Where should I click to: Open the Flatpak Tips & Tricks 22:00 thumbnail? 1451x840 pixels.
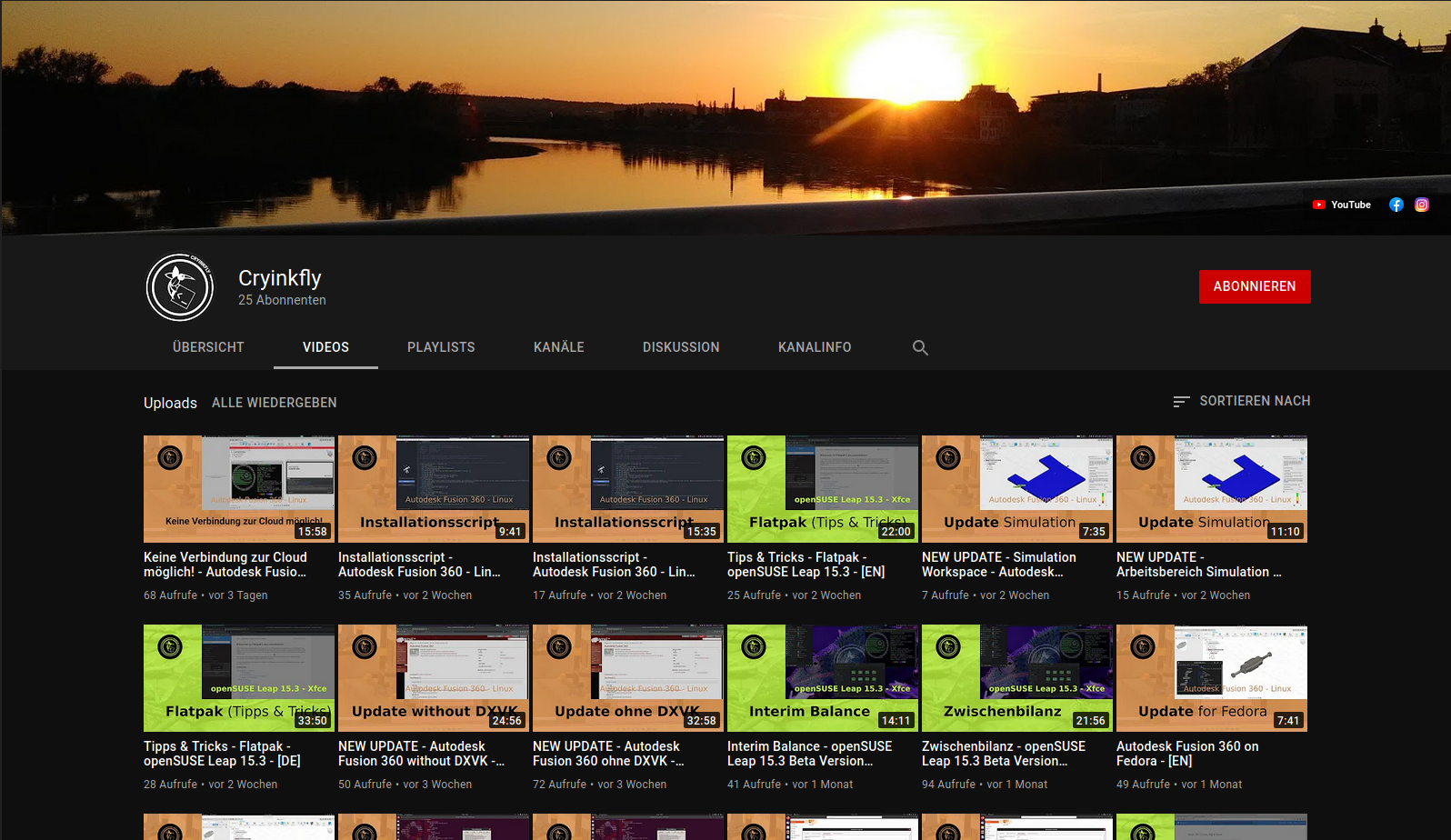tap(823, 489)
